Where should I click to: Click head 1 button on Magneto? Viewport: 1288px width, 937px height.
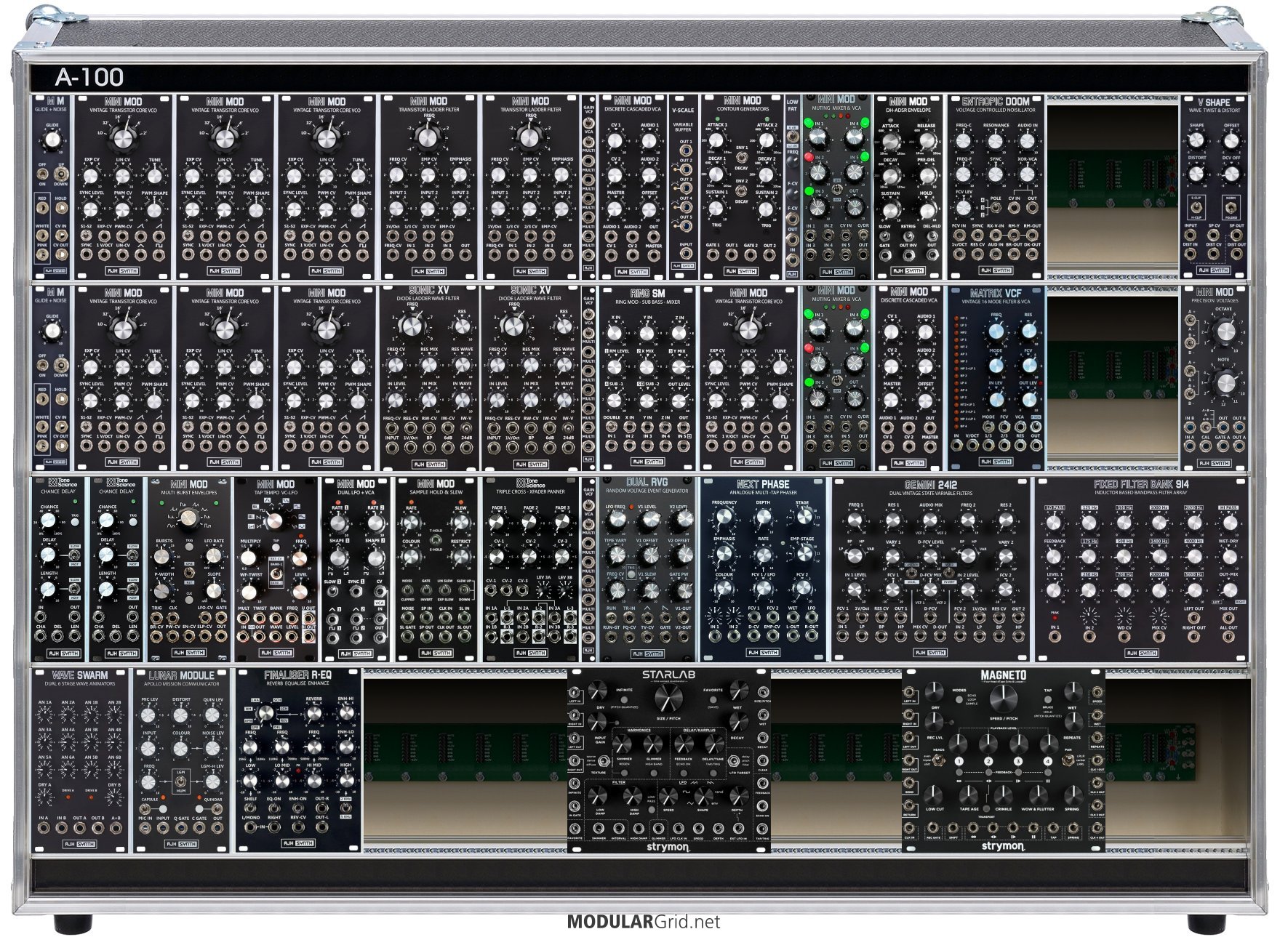[x=959, y=761]
